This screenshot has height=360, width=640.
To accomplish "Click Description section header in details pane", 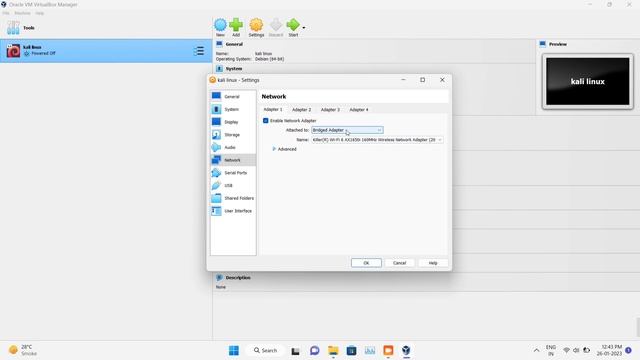I will (238, 278).
